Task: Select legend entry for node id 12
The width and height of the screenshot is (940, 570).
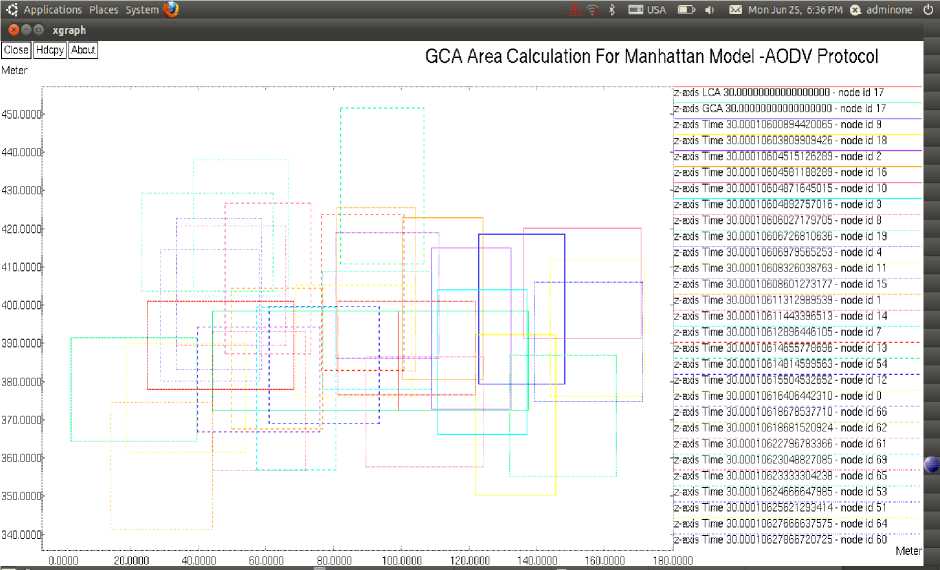Action: pyautogui.click(x=780, y=380)
